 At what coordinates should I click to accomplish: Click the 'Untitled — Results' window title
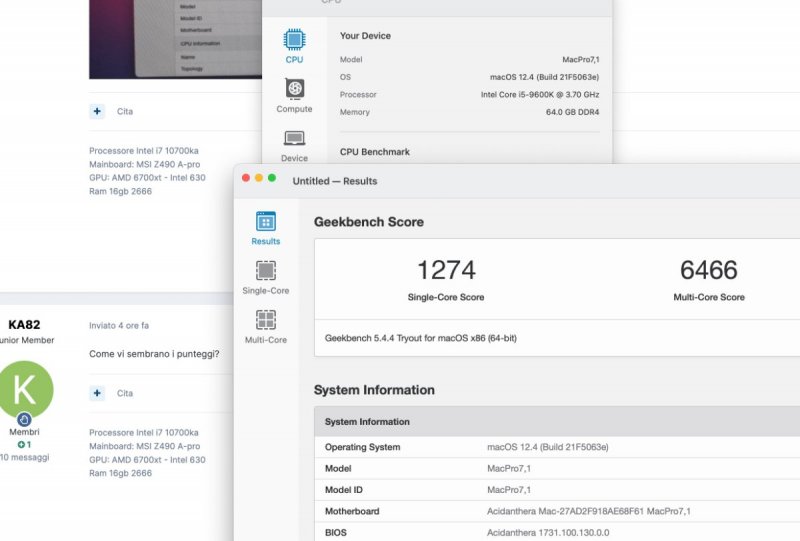[x=335, y=181]
